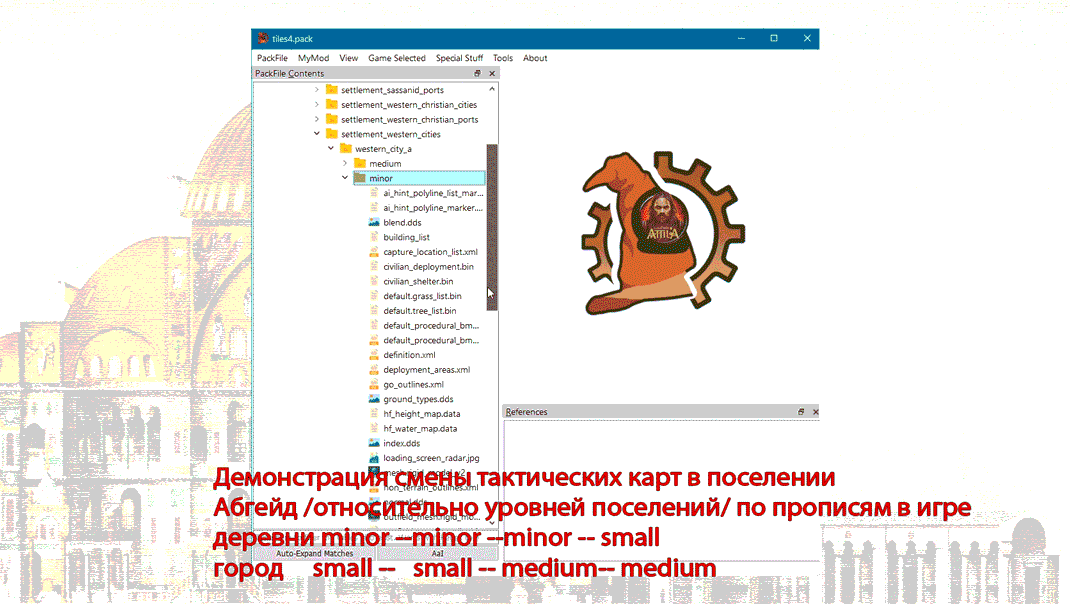
Task: Expand the medium folder
Action: 345,163
